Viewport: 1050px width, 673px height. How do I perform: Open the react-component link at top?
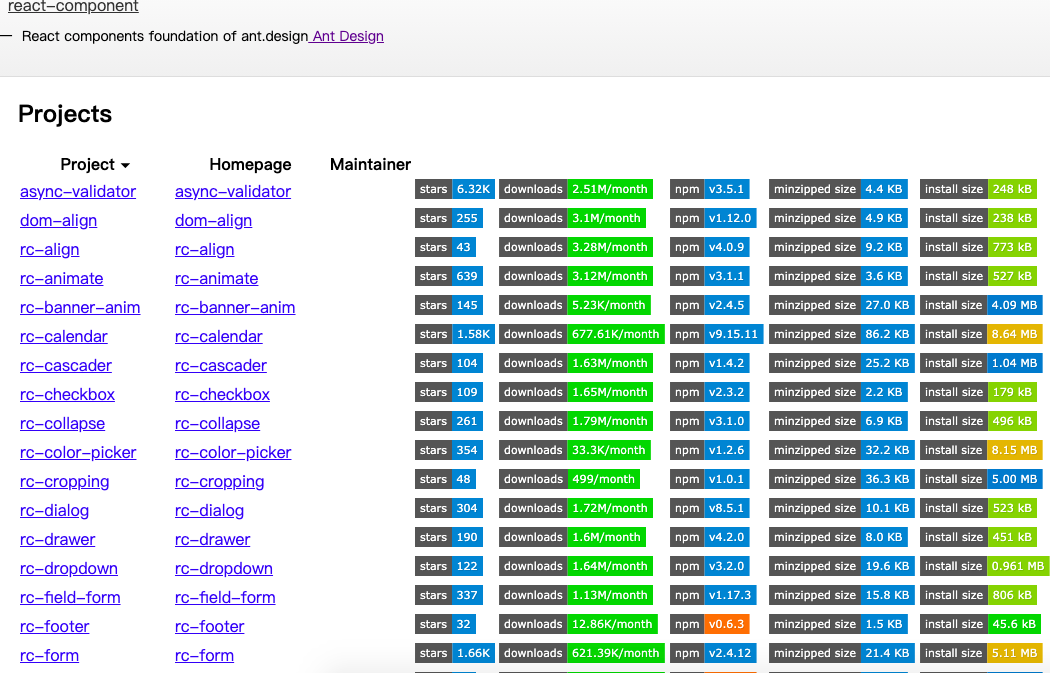[73, 7]
